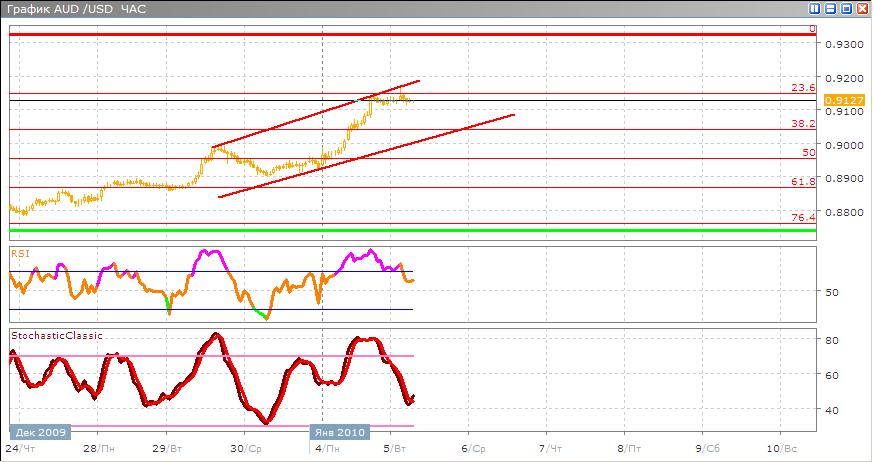Click the chart title 'График AUD /USD ЧАС'
The image size is (873, 462).
click(x=61, y=9)
